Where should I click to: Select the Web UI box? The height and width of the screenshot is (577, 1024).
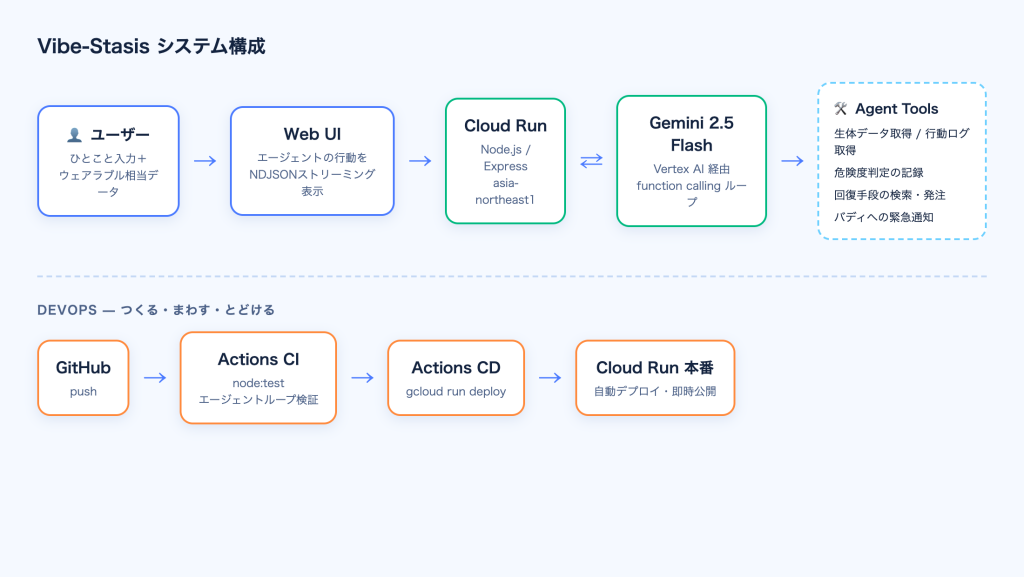click(312, 161)
